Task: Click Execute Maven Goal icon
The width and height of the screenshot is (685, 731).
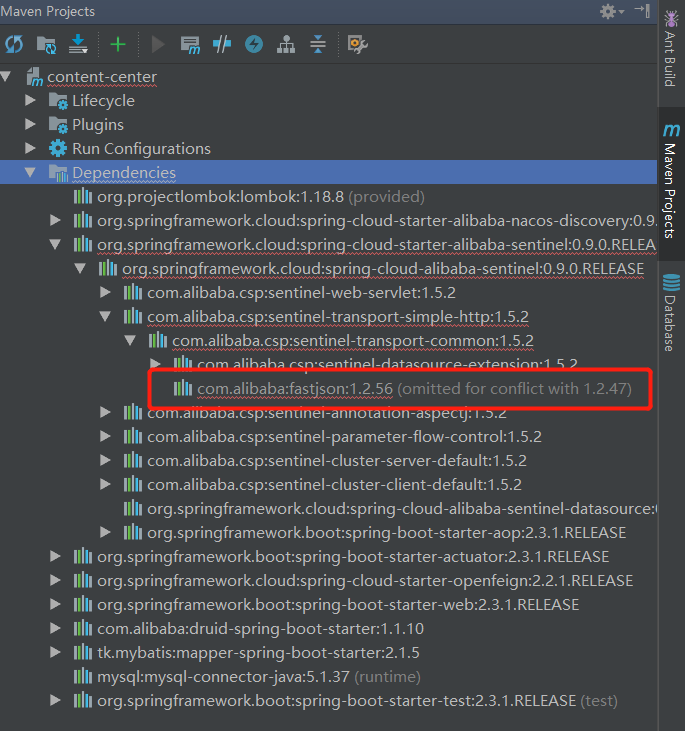Action: pos(189,44)
